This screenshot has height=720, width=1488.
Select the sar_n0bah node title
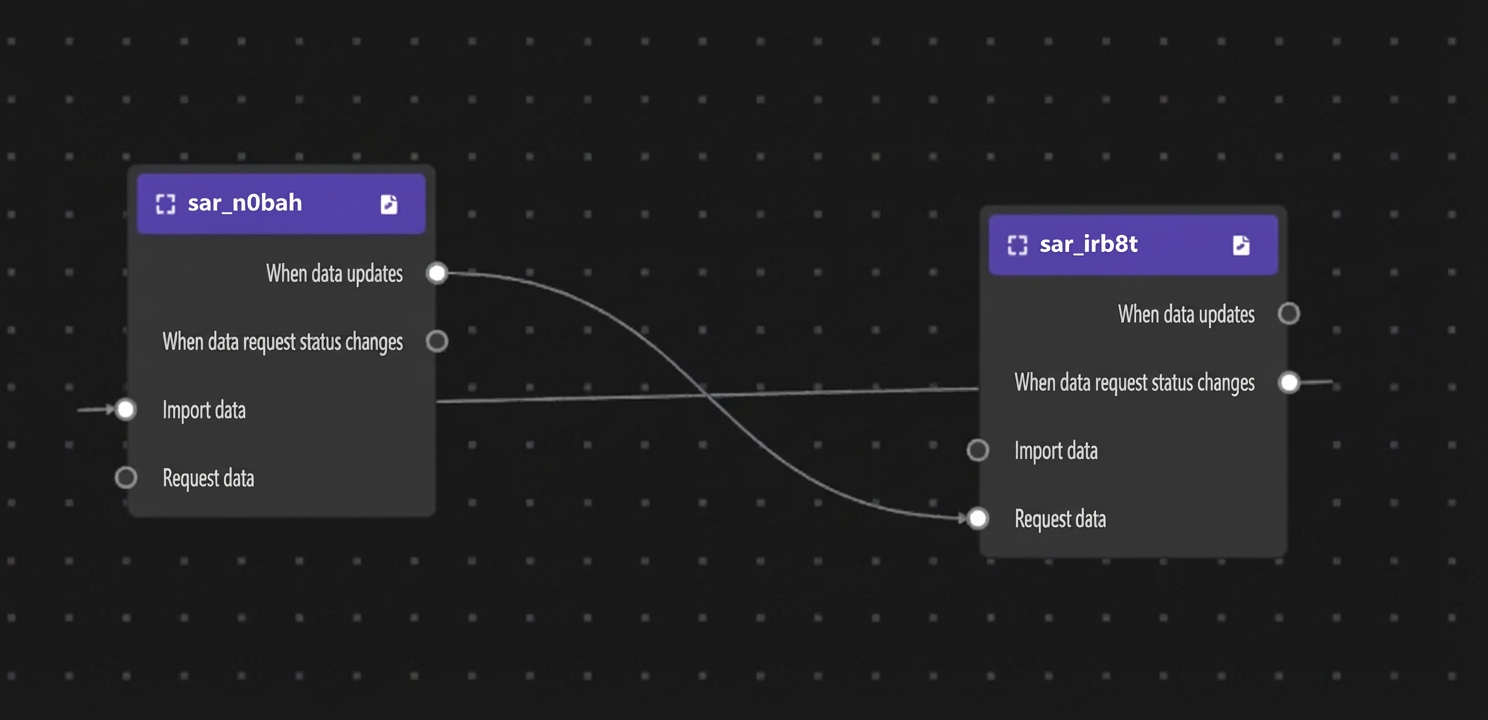click(245, 203)
